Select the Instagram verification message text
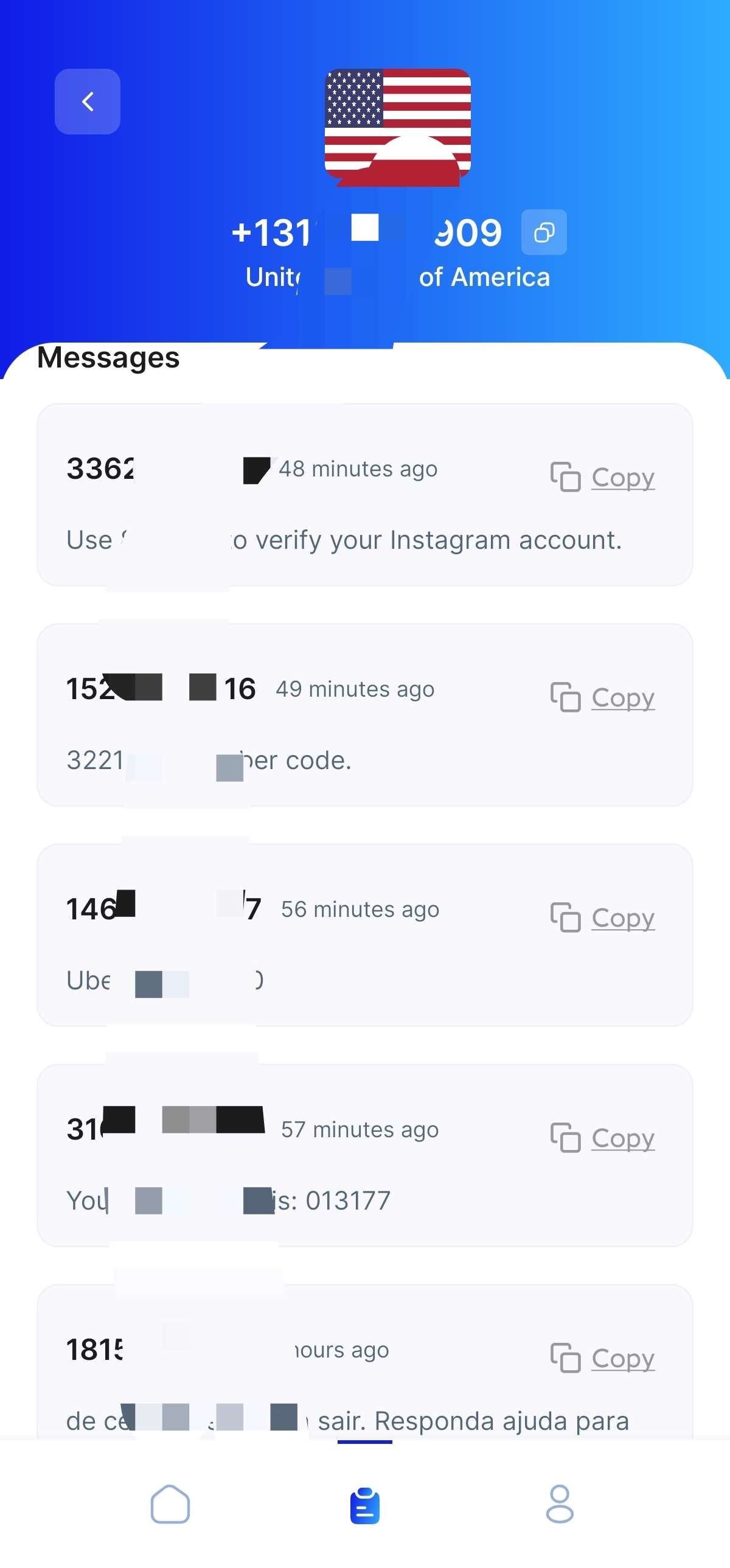Viewport: 730px width, 1568px height. (x=426, y=540)
